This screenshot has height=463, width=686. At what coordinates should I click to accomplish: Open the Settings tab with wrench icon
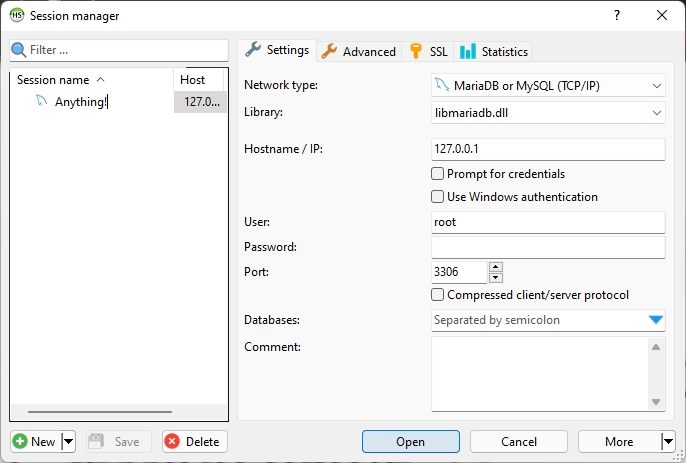tap(277, 50)
